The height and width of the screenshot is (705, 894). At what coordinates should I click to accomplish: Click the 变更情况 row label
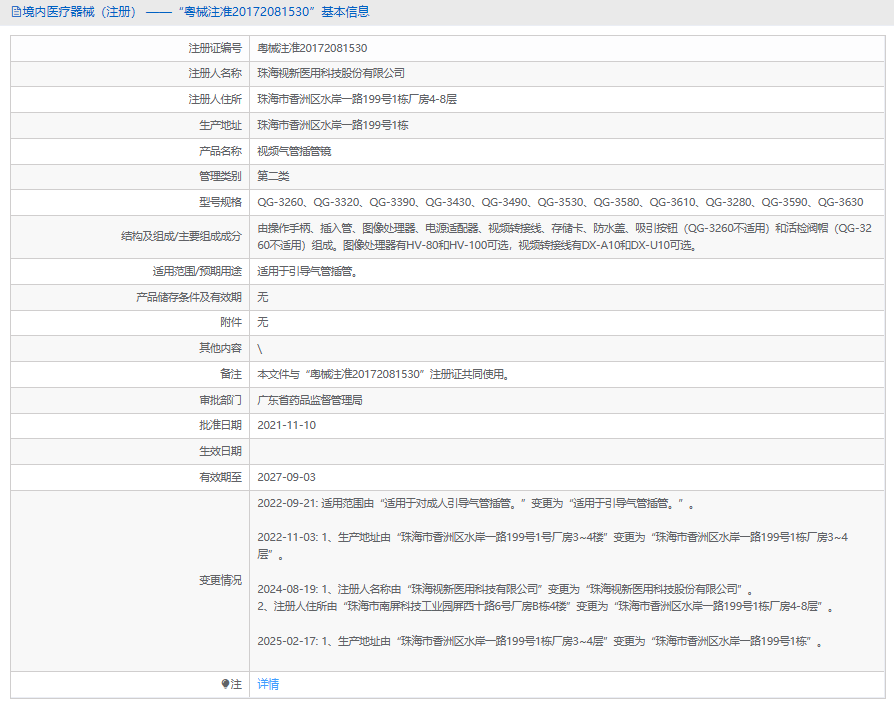coord(220,581)
